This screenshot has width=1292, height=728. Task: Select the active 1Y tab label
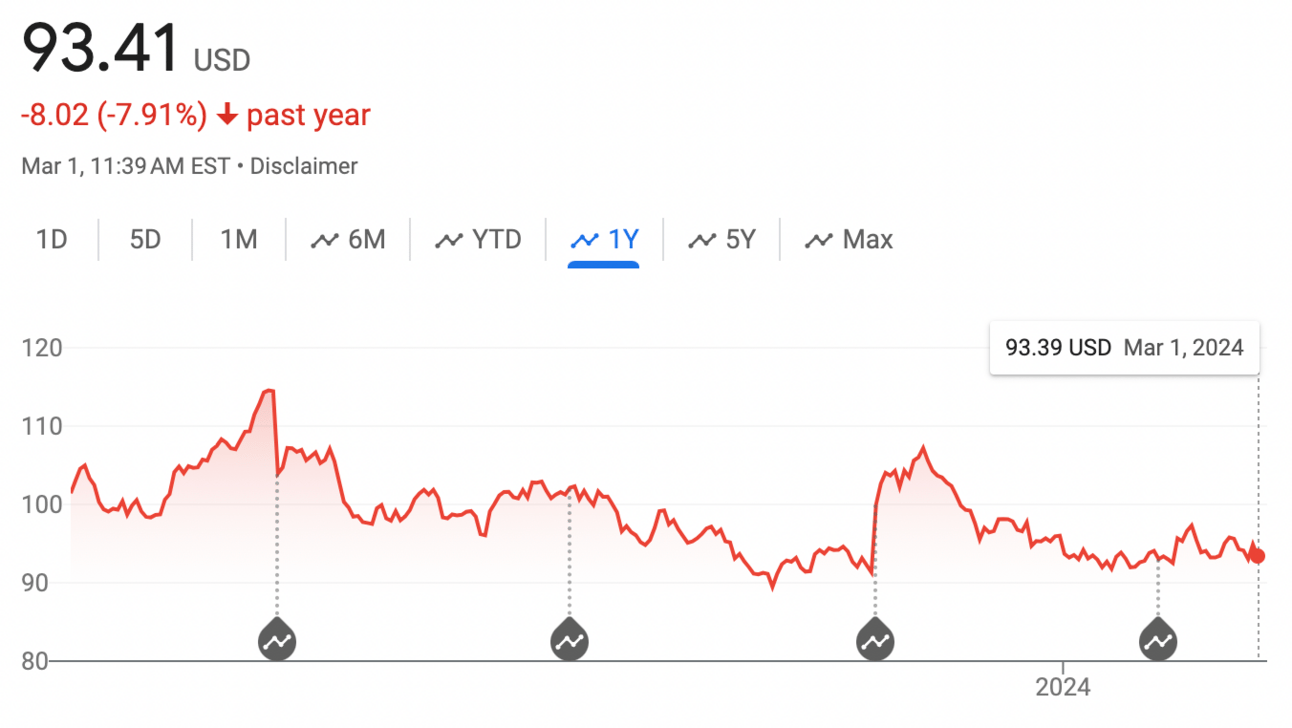pyautogui.click(x=623, y=240)
